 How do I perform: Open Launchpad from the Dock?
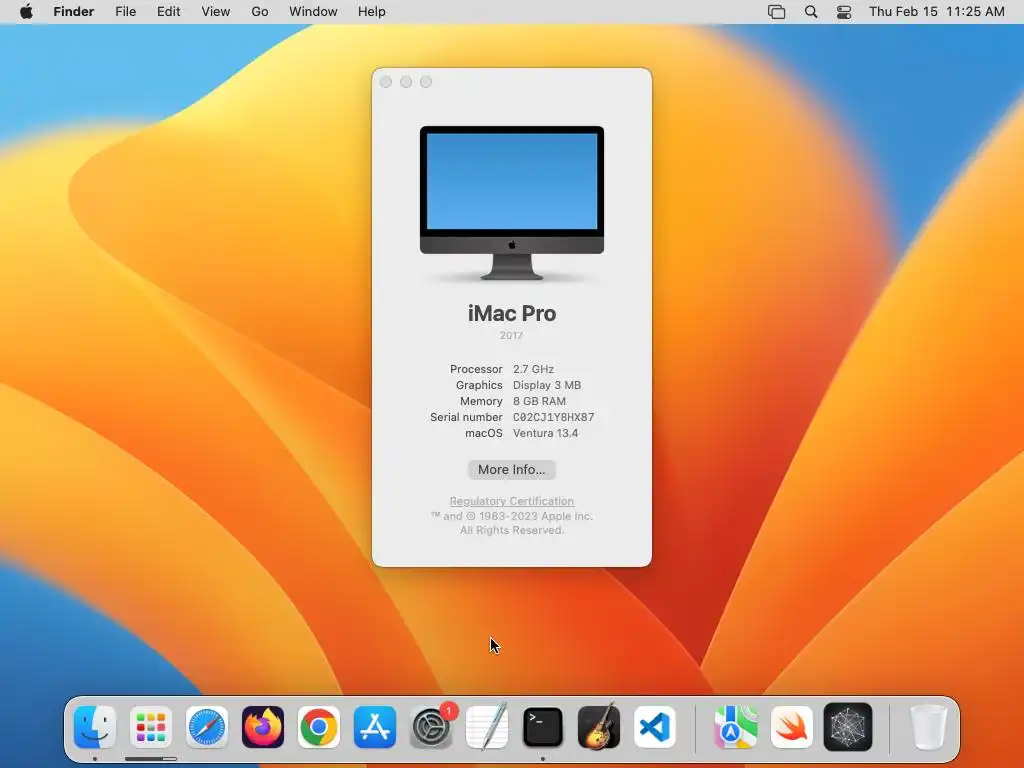pos(151,727)
